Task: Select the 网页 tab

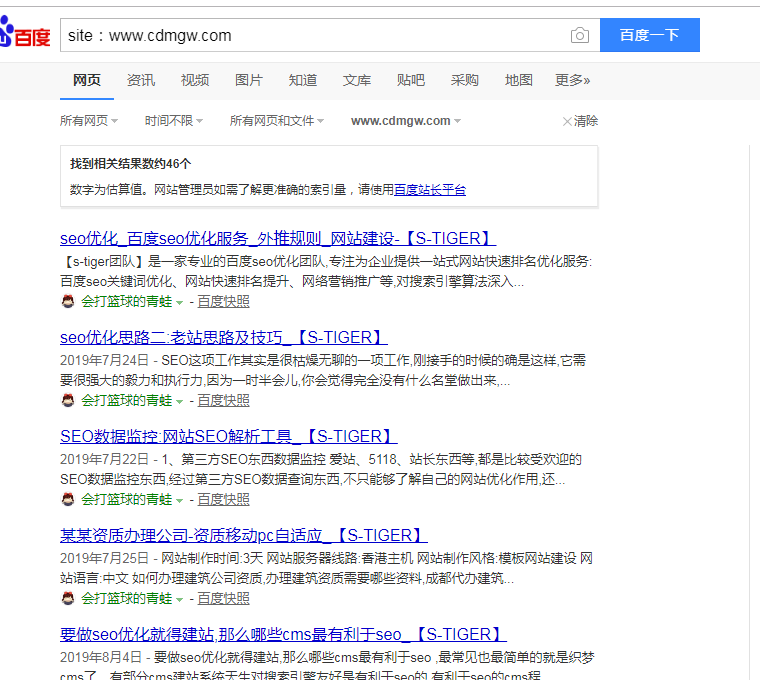Action: coord(87,80)
